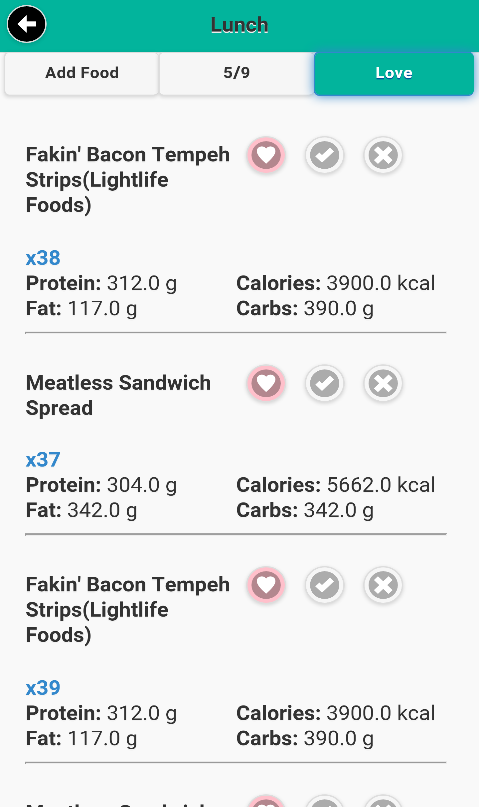Mark Meatless Sandwich Spread with checkmark
The height and width of the screenshot is (807, 479).
pos(324,383)
